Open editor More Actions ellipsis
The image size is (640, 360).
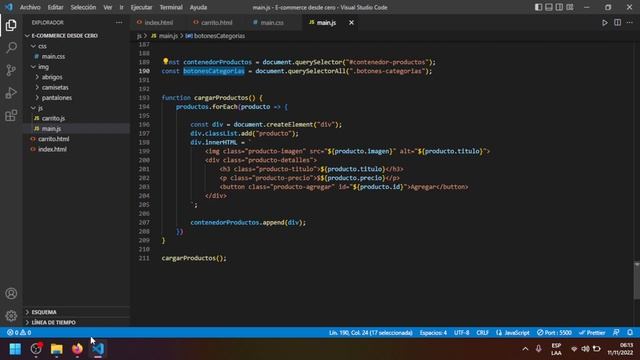click(630, 23)
